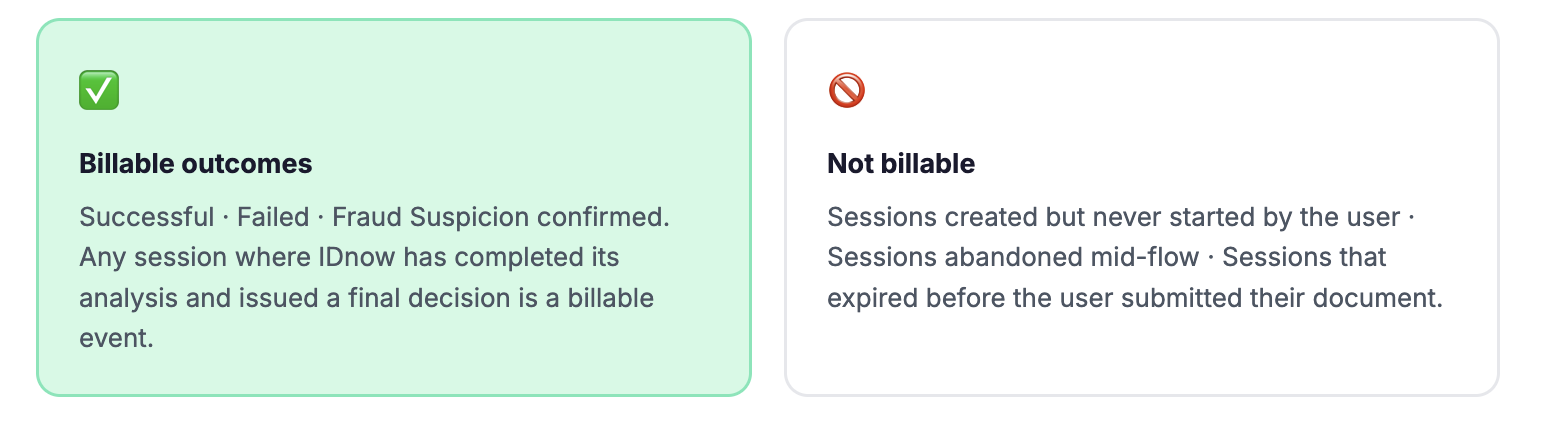The image size is (1550, 426).
Task: Click Sessions created but never started text
Action: point(1024,217)
